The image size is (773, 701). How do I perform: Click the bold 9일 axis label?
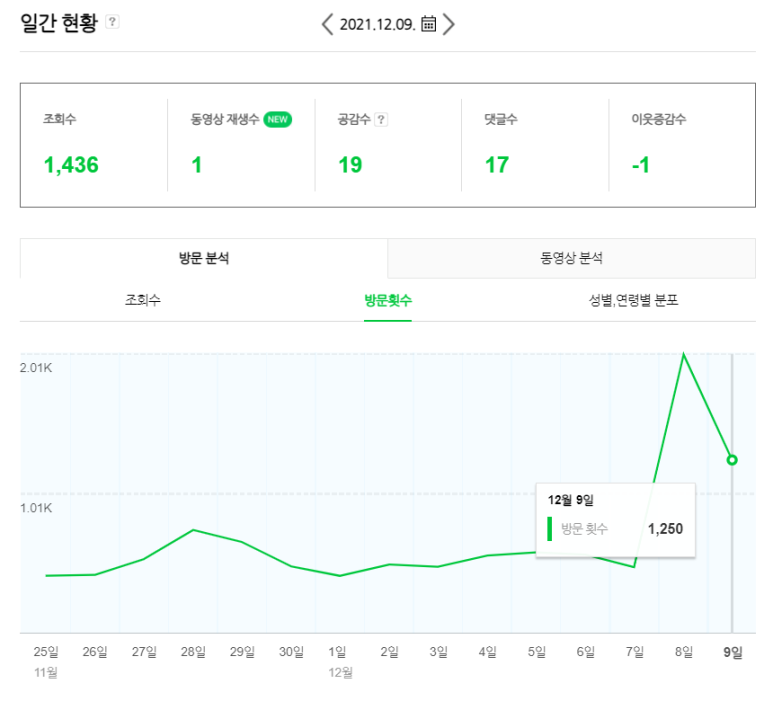pos(733,652)
